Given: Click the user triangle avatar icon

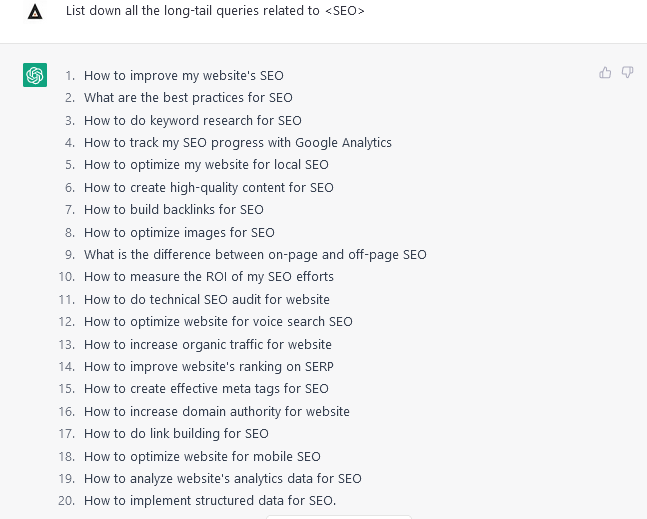Looking at the screenshot, I should point(35,12).
